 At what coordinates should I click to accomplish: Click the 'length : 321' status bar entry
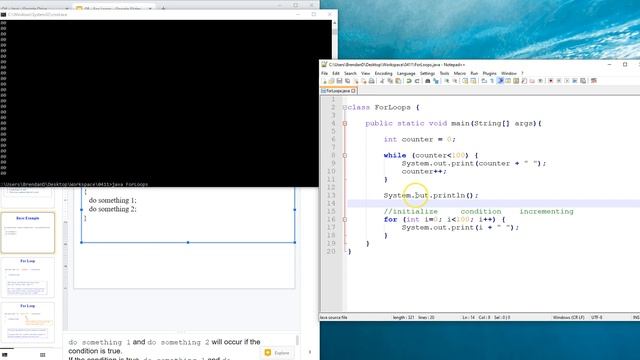403,317
